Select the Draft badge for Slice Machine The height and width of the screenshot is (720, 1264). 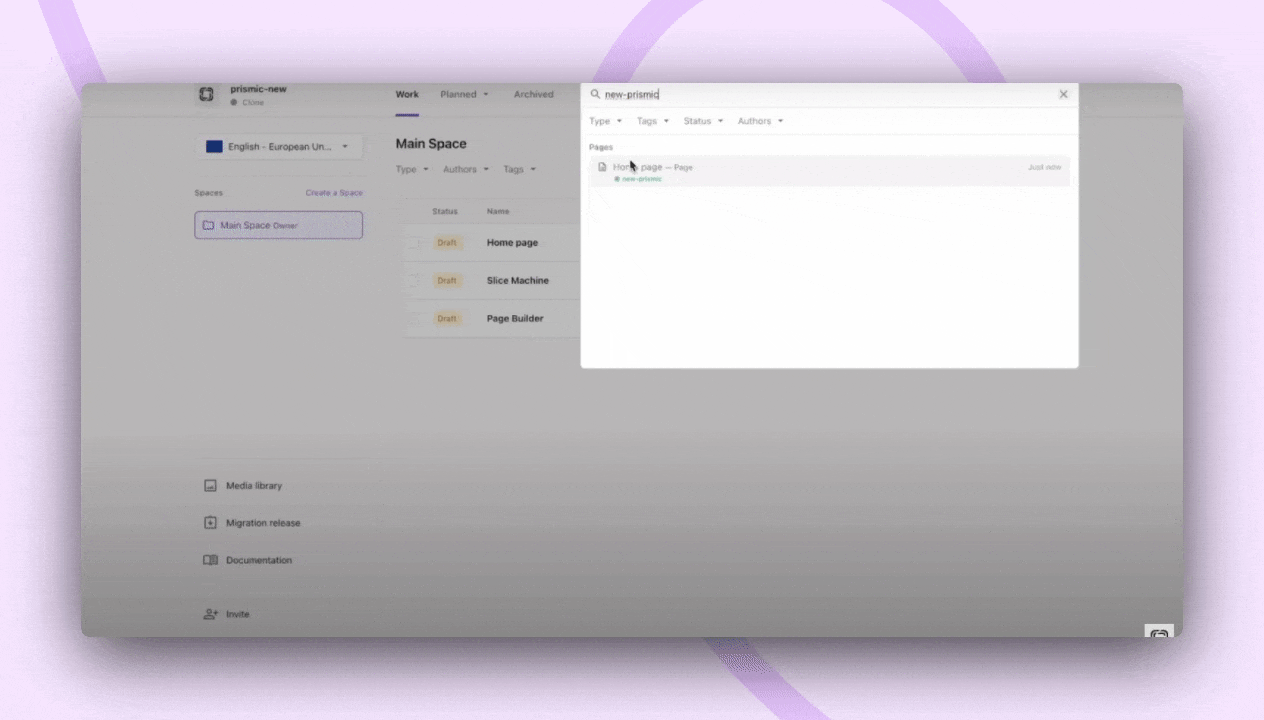coord(446,280)
